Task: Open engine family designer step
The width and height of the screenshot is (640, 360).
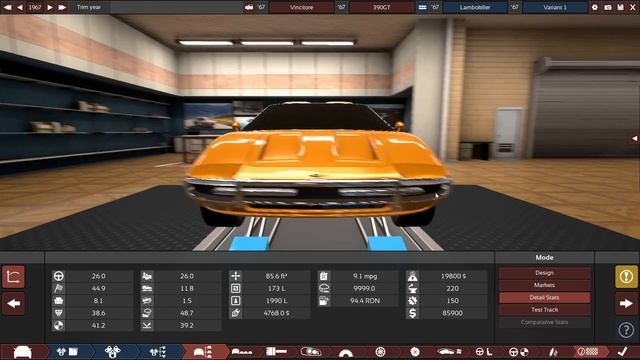Action: [x=67, y=351]
